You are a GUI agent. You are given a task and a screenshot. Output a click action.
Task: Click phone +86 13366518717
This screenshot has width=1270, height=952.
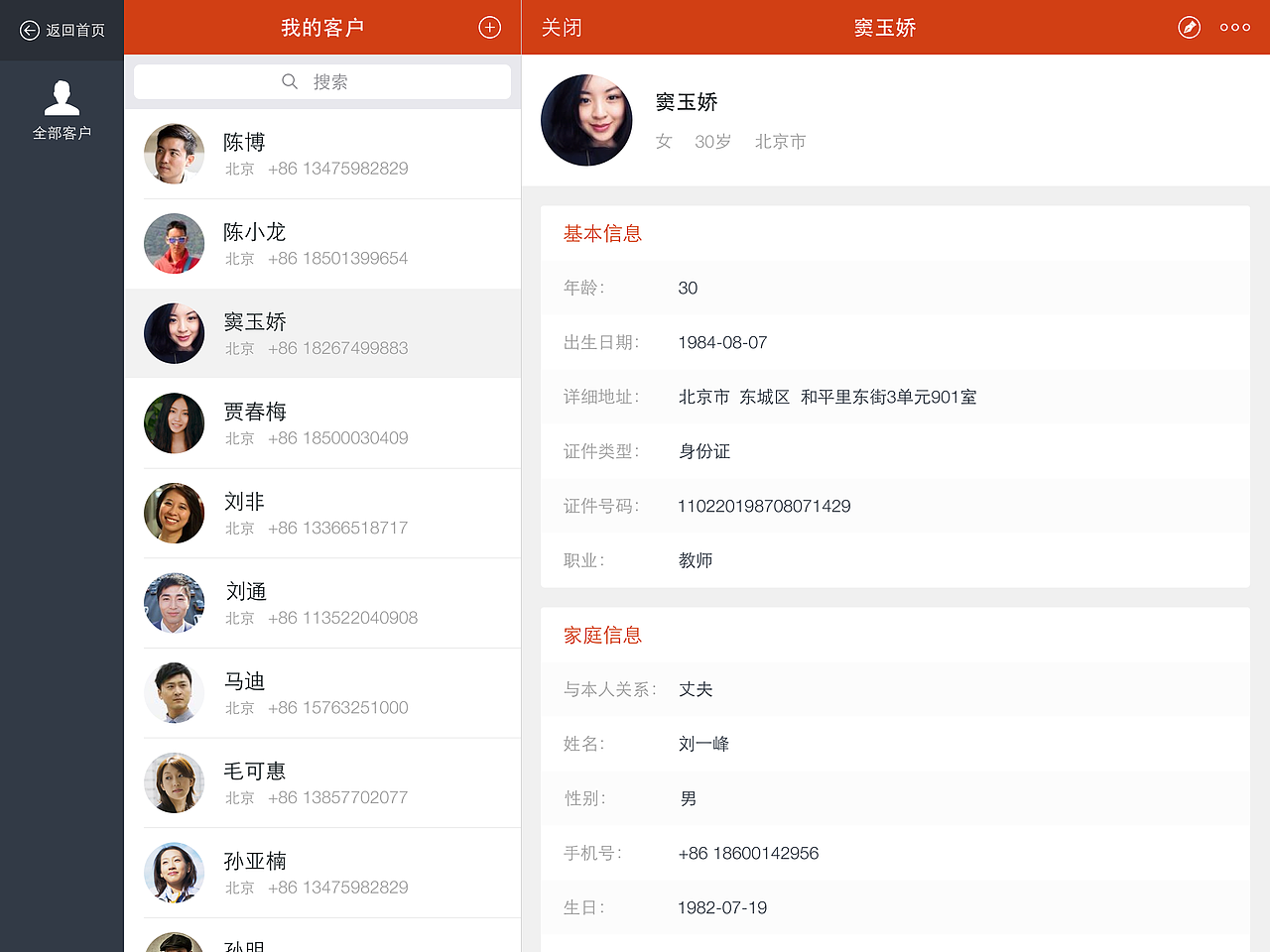(337, 529)
